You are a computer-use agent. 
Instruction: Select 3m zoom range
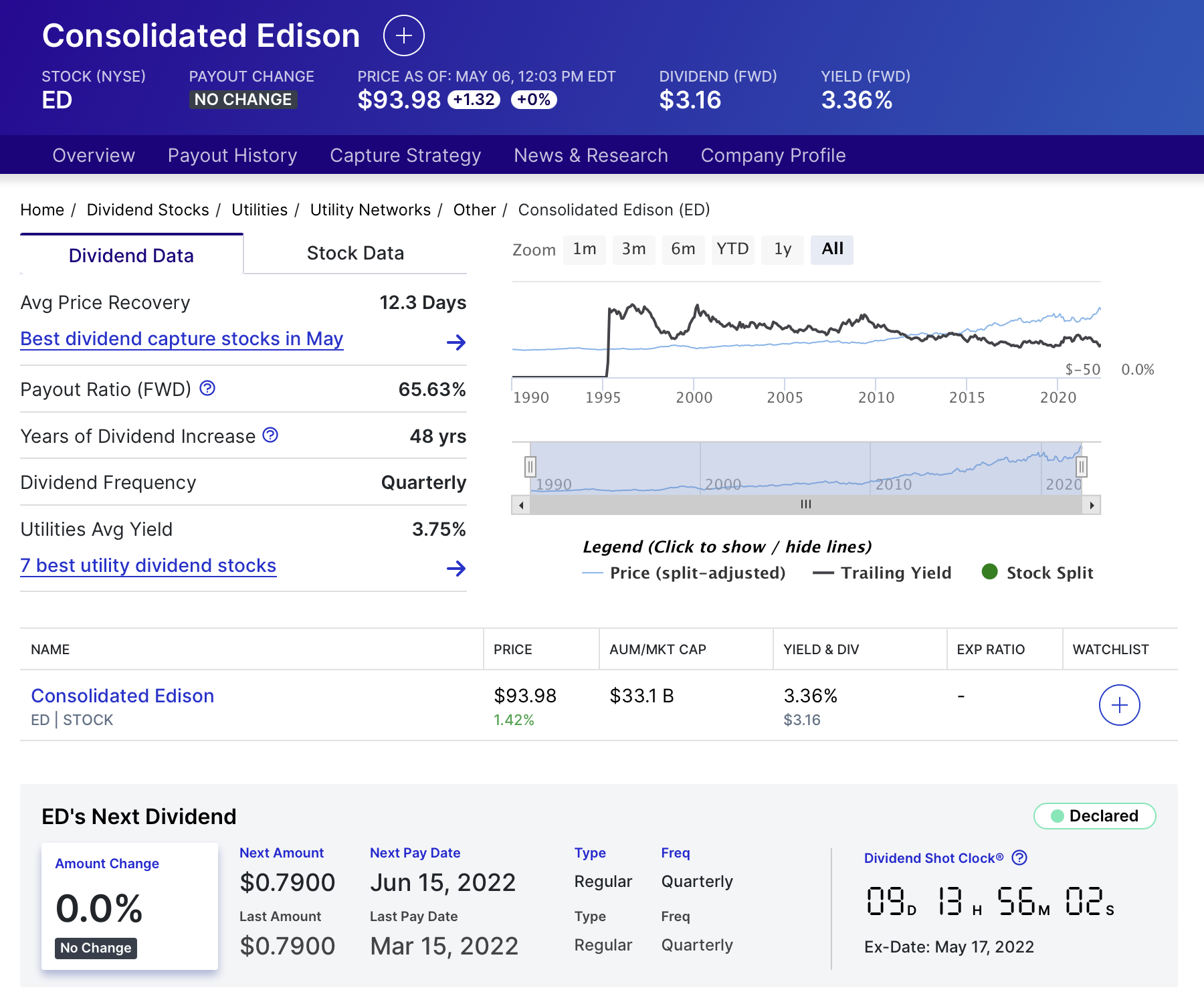(634, 249)
